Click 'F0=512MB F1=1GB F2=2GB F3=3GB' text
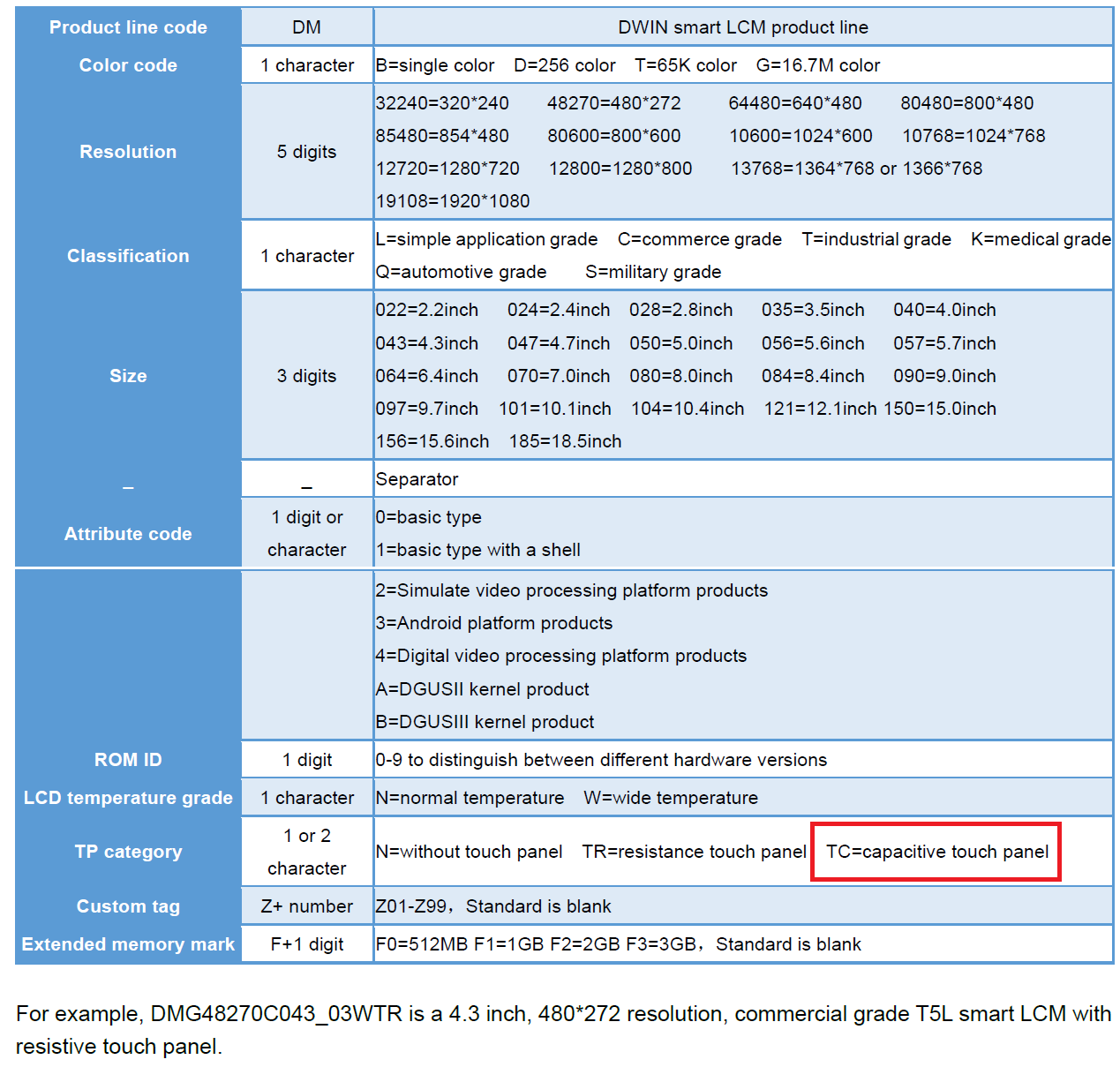 tap(536, 944)
